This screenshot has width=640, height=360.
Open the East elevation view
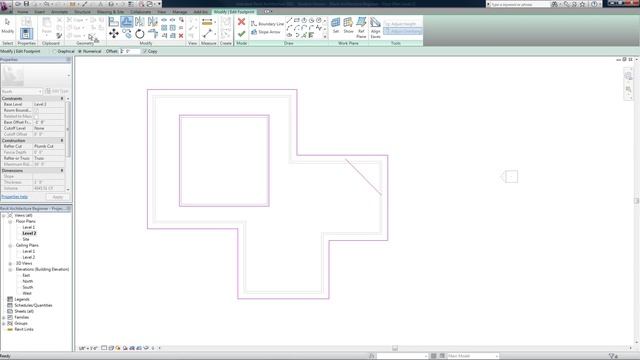point(26,276)
